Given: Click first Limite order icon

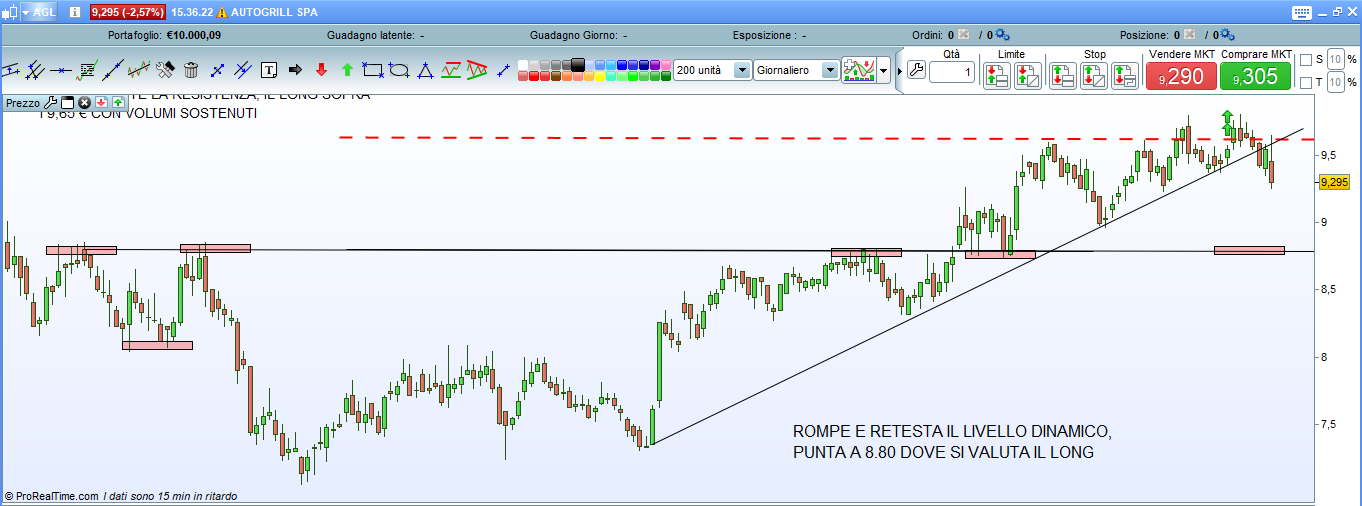Looking at the screenshot, I should [x=996, y=75].
